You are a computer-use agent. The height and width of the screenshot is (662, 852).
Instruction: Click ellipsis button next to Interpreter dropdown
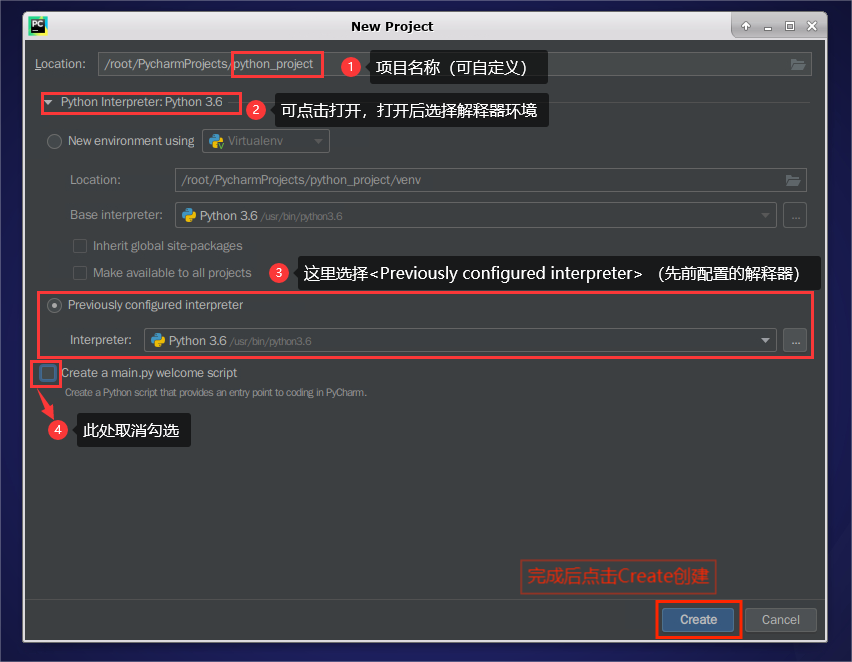[795, 341]
